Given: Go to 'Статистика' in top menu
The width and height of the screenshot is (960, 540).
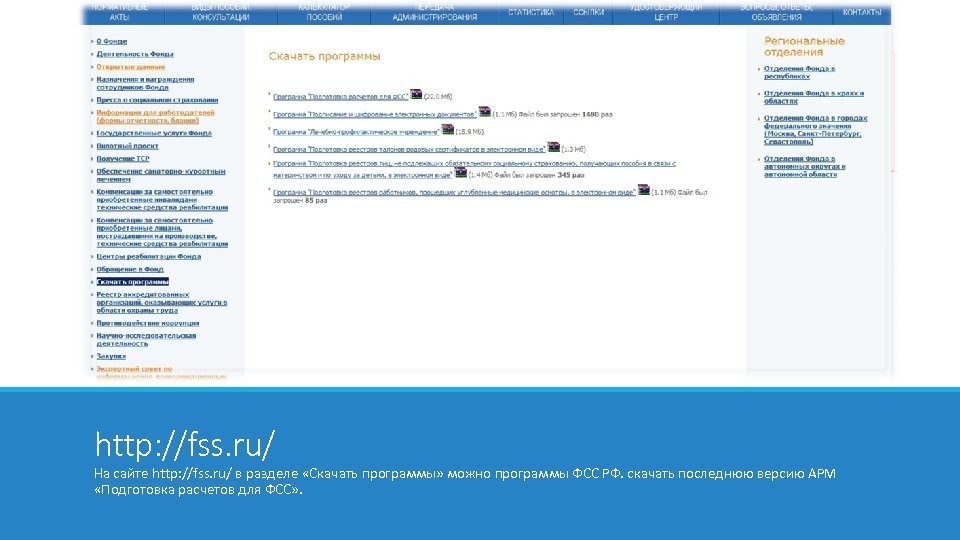Looking at the screenshot, I should click(531, 12).
